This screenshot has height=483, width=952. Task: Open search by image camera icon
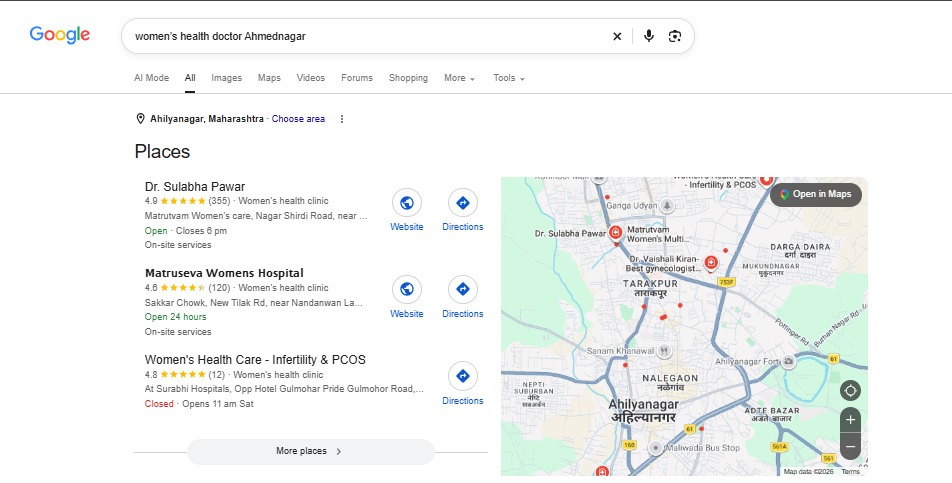pos(675,36)
